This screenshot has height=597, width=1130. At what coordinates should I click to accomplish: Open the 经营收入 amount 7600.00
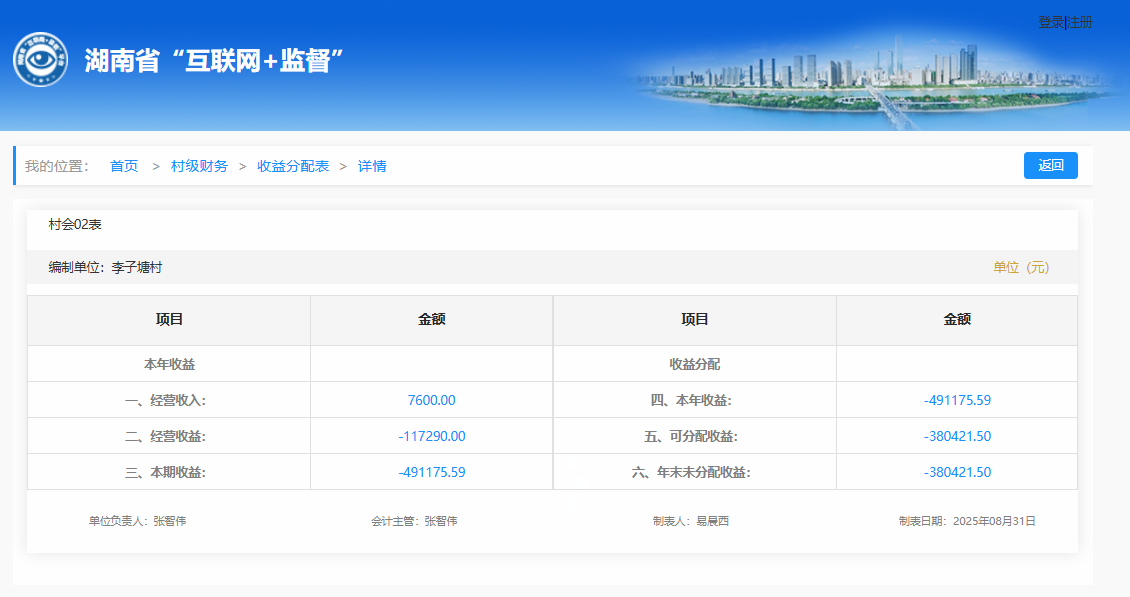431,400
